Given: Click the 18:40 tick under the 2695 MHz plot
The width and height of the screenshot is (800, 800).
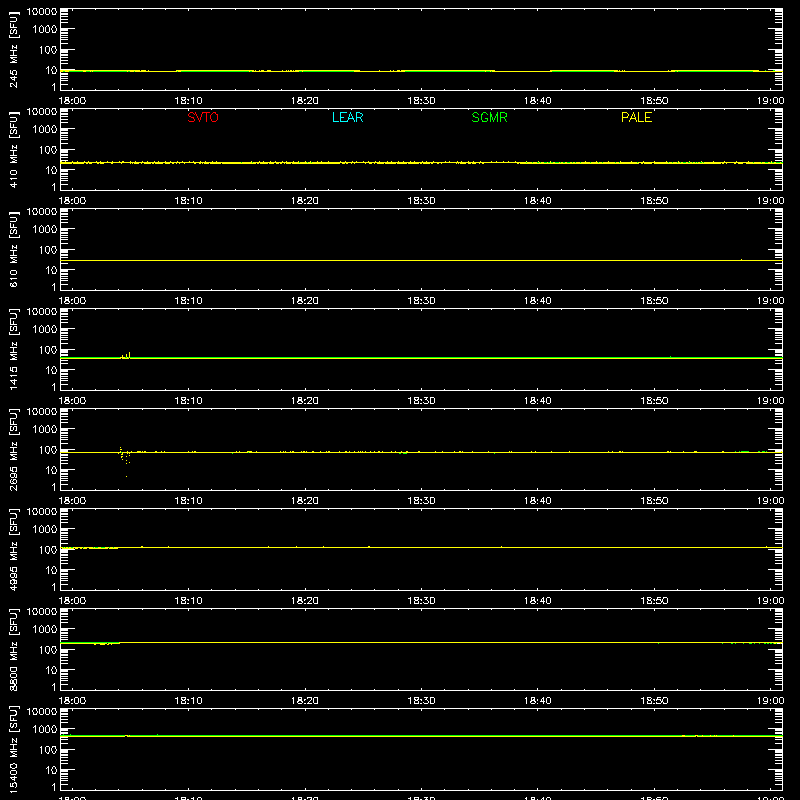Looking at the screenshot, I should coord(538,501).
